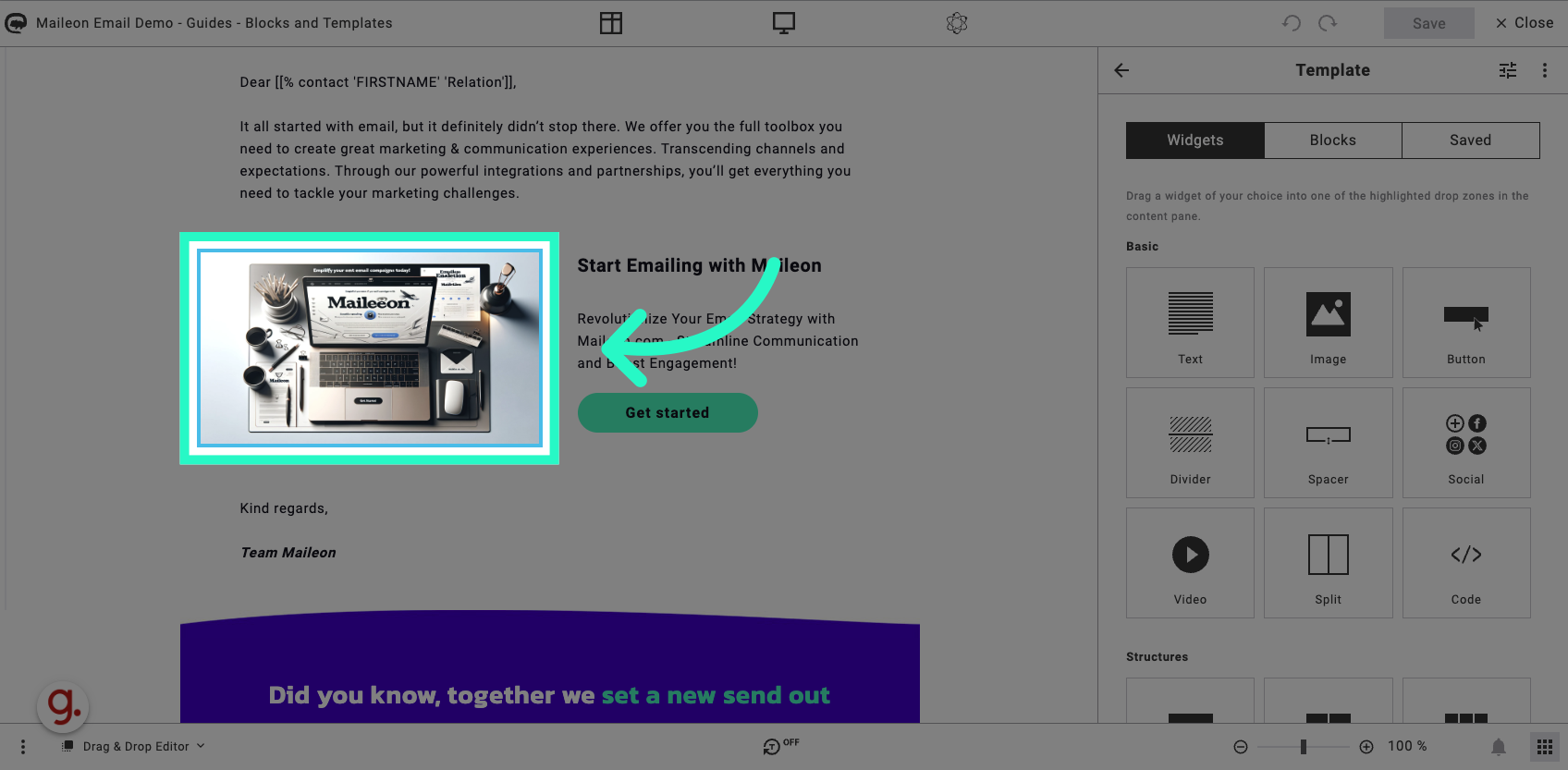Image resolution: width=1568 pixels, height=770 pixels.
Task: Click the 100 % zoom value
Action: (x=1407, y=746)
